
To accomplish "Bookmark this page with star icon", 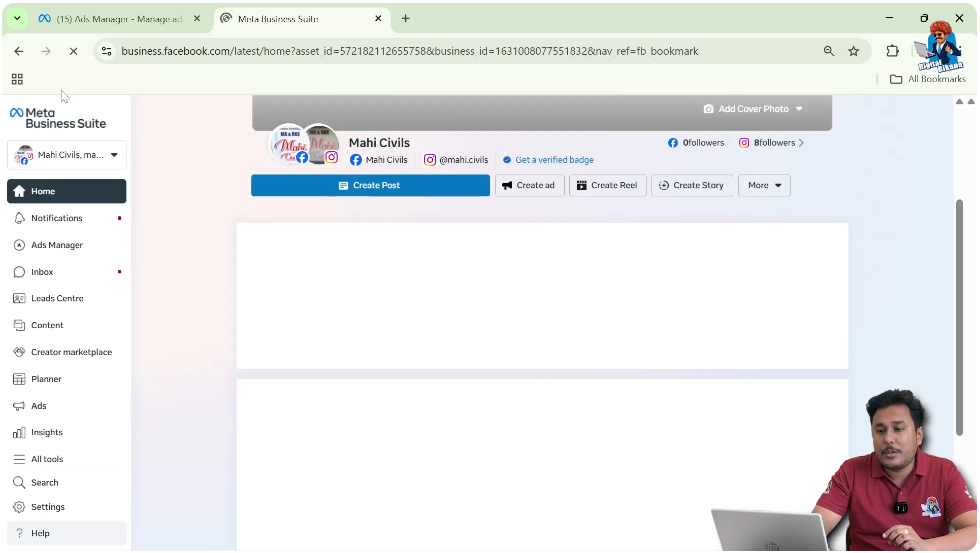I will (x=854, y=51).
